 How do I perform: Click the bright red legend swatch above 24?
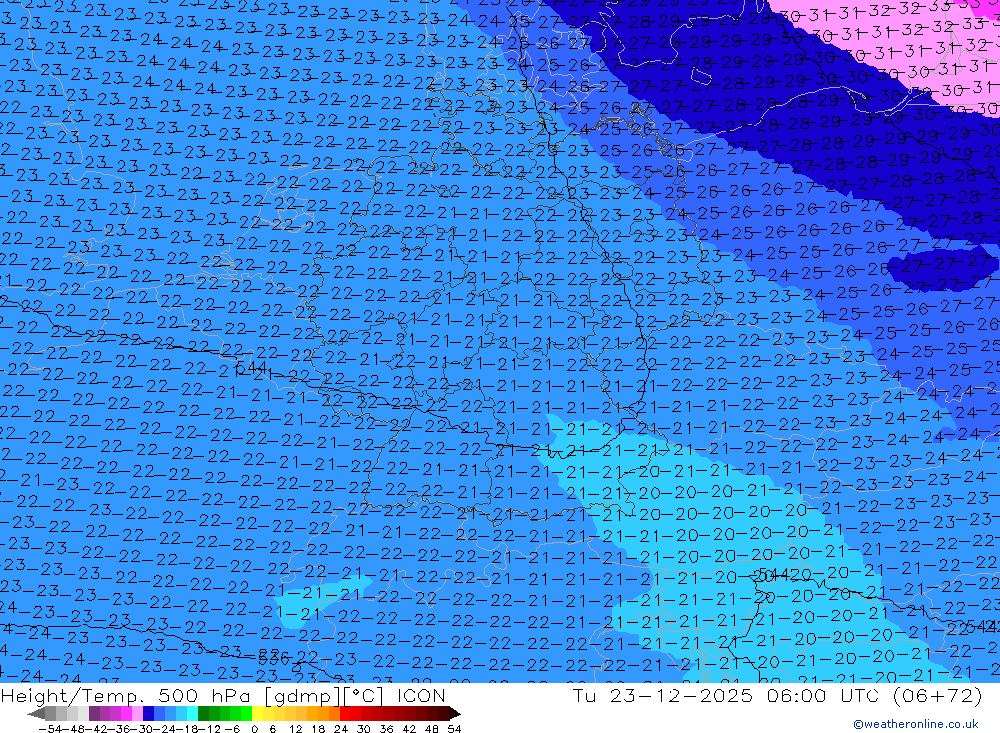(345, 713)
